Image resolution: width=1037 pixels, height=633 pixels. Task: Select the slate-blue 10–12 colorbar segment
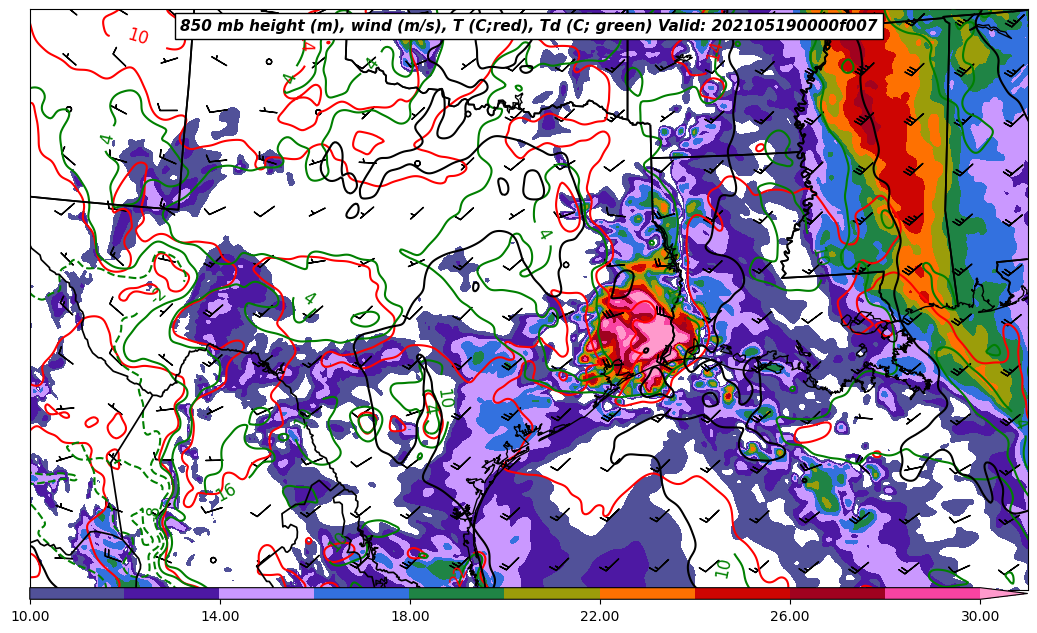[x=77, y=593]
